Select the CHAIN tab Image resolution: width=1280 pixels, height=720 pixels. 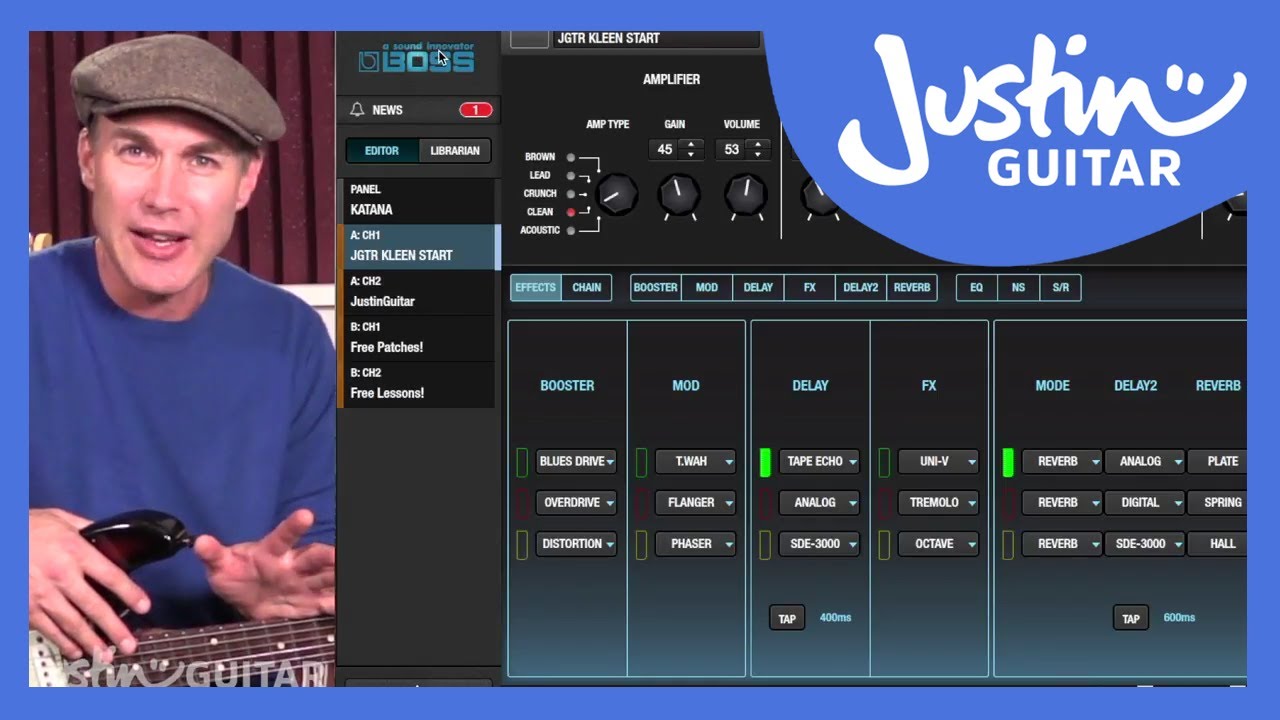(587, 288)
